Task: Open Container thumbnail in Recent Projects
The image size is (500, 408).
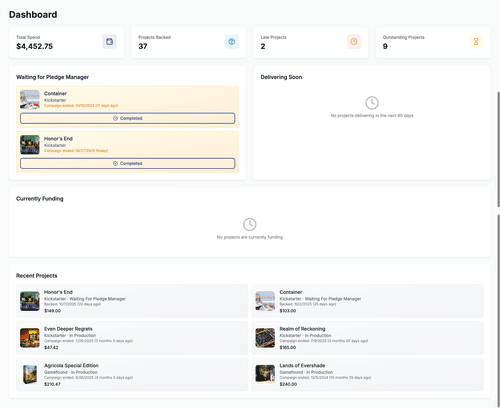Action: (x=265, y=301)
